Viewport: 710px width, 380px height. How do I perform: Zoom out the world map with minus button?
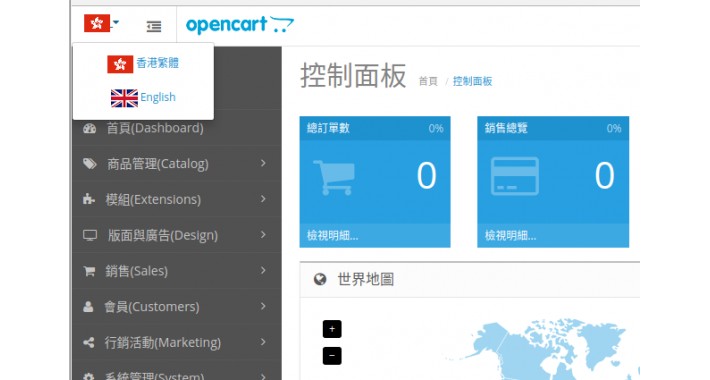point(332,356)
